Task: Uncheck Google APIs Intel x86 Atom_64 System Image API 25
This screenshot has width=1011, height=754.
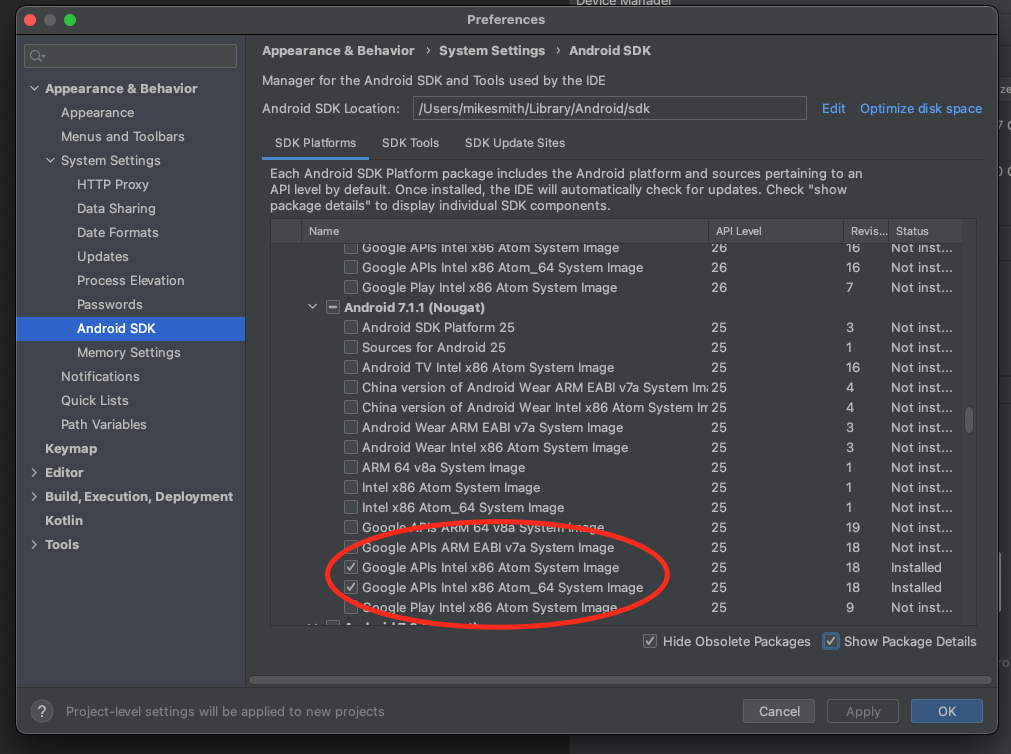Action: pos(351,588)
